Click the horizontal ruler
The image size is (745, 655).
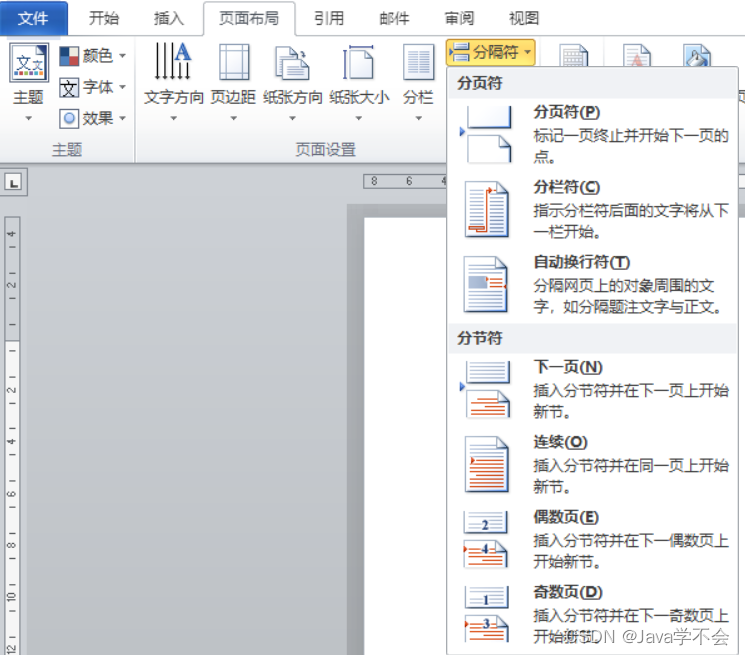click(x=405, y=181)
